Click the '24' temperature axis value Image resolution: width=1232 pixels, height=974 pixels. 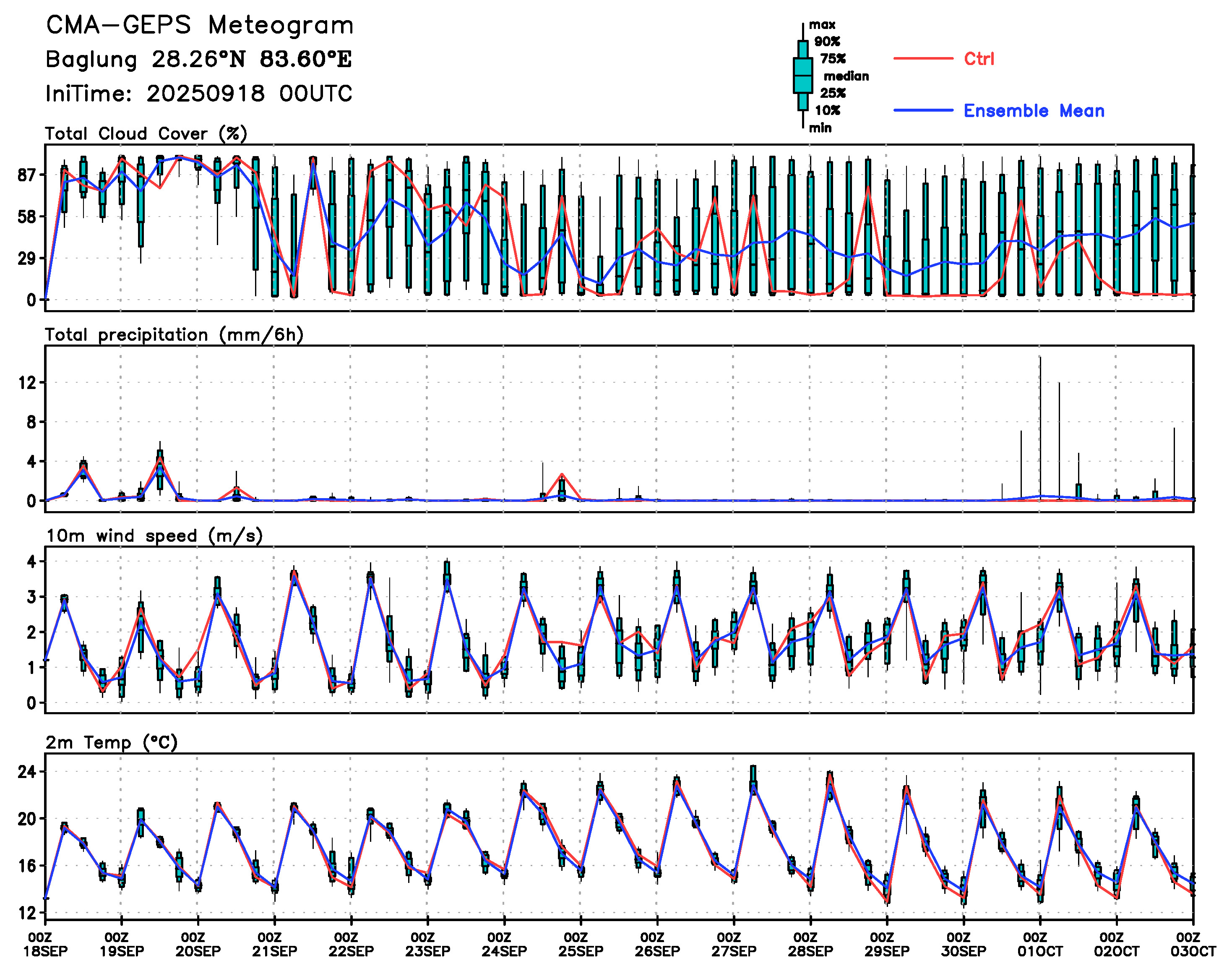coord(27,772)
